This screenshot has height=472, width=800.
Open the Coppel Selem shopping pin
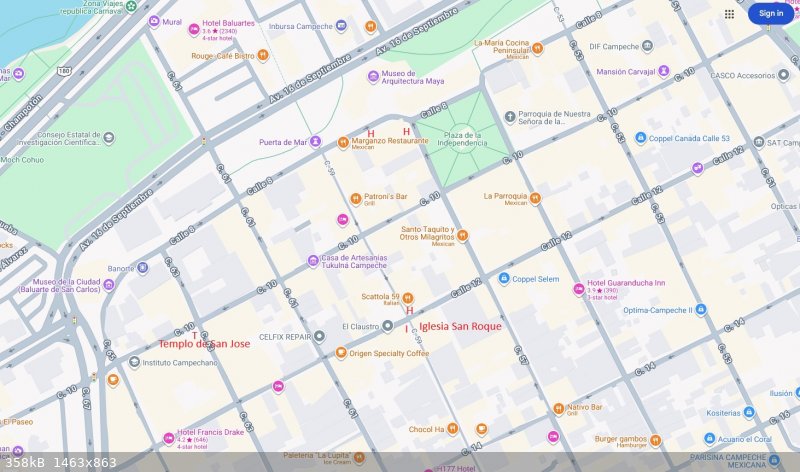pyautogui.click(x=504, y=279)
